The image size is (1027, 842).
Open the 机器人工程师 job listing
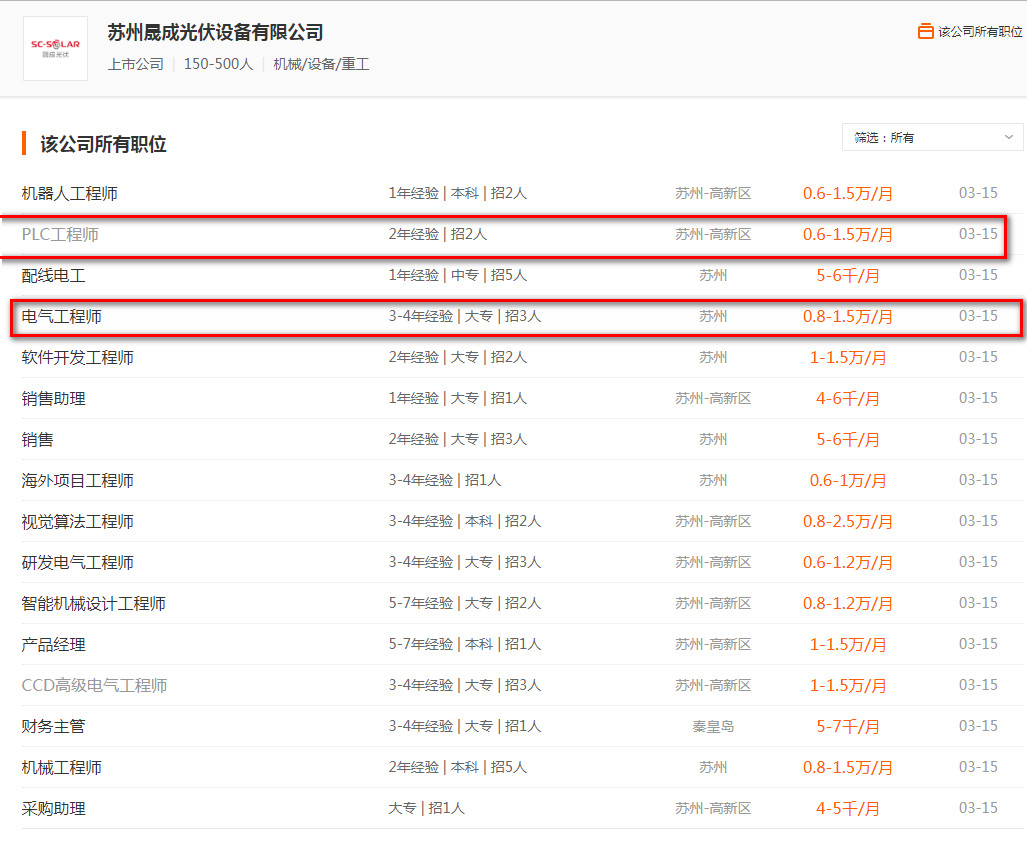(70, 193)
